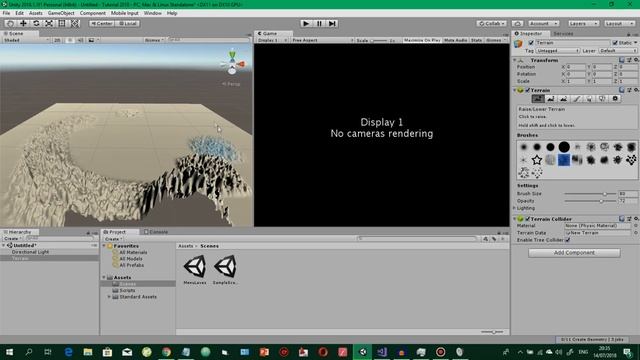Expand the Lighting foldout
The height and width of the screenshot is (360, 640).
coord(514,208)
